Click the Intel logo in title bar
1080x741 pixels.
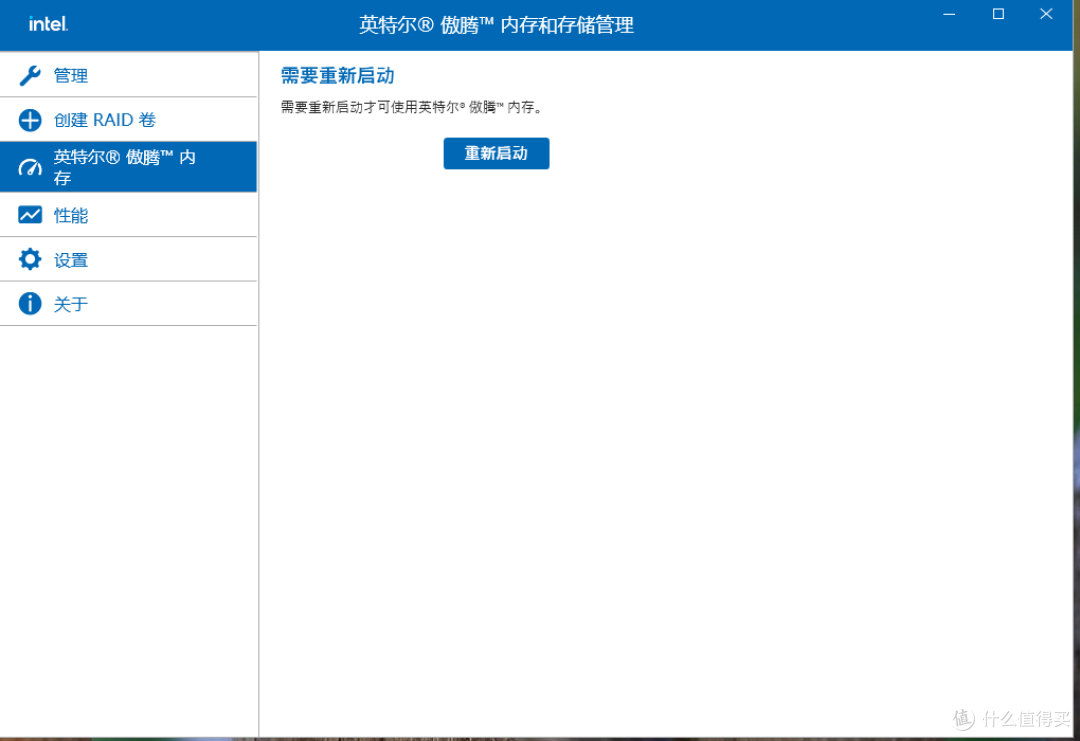[48, 24]
